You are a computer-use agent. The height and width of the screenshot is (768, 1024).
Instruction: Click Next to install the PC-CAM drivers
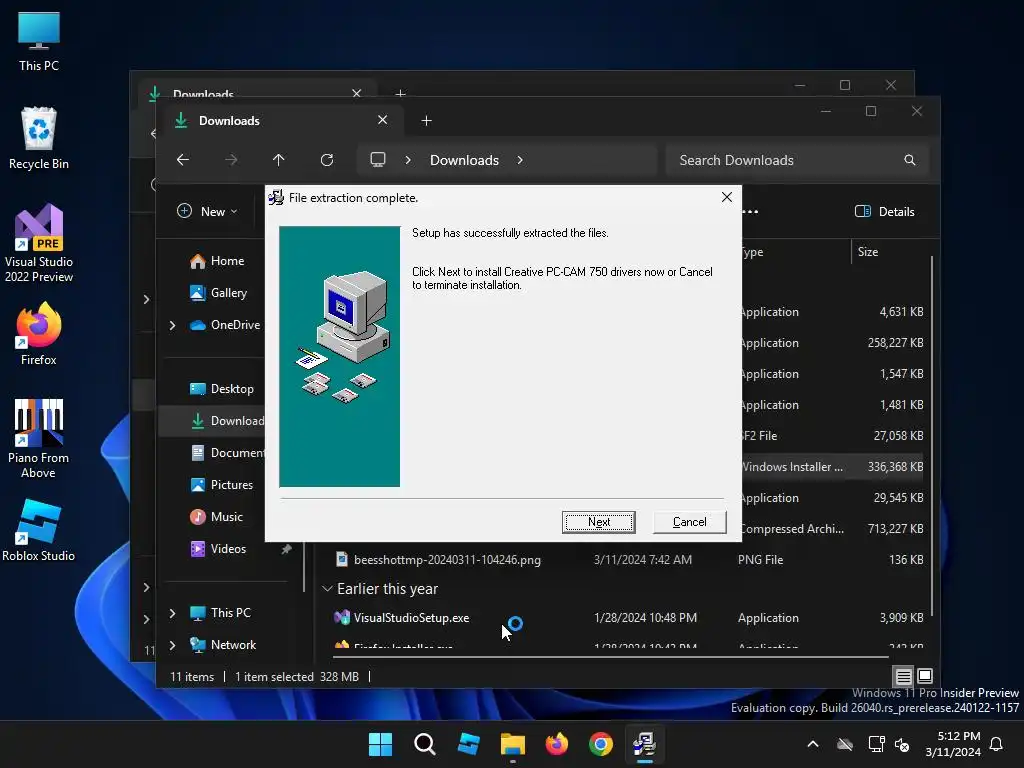coord(598,522)
